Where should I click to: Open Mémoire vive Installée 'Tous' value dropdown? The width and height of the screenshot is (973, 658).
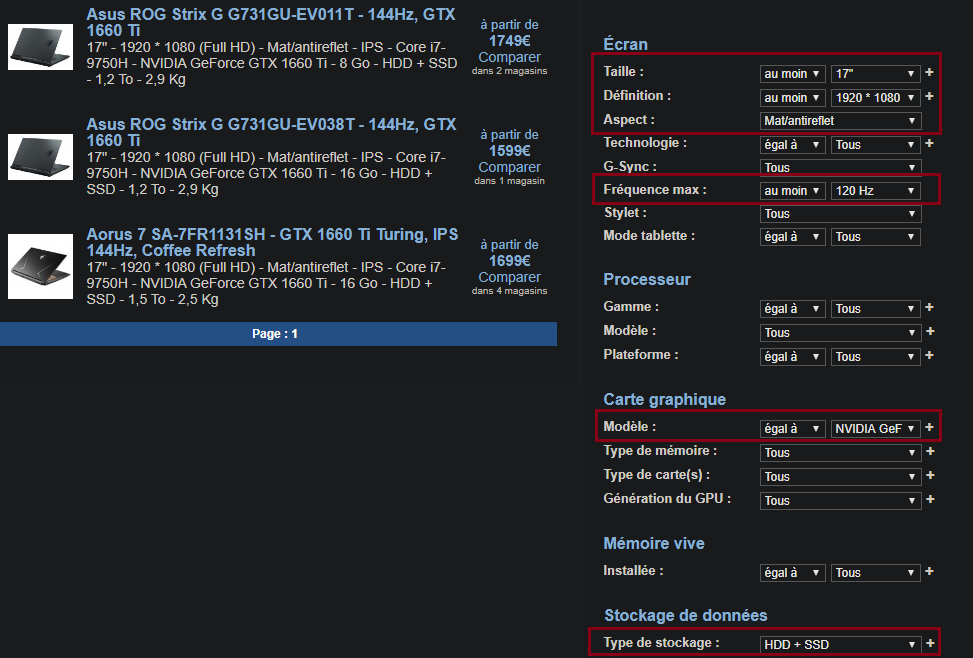(x=876, y=573)
